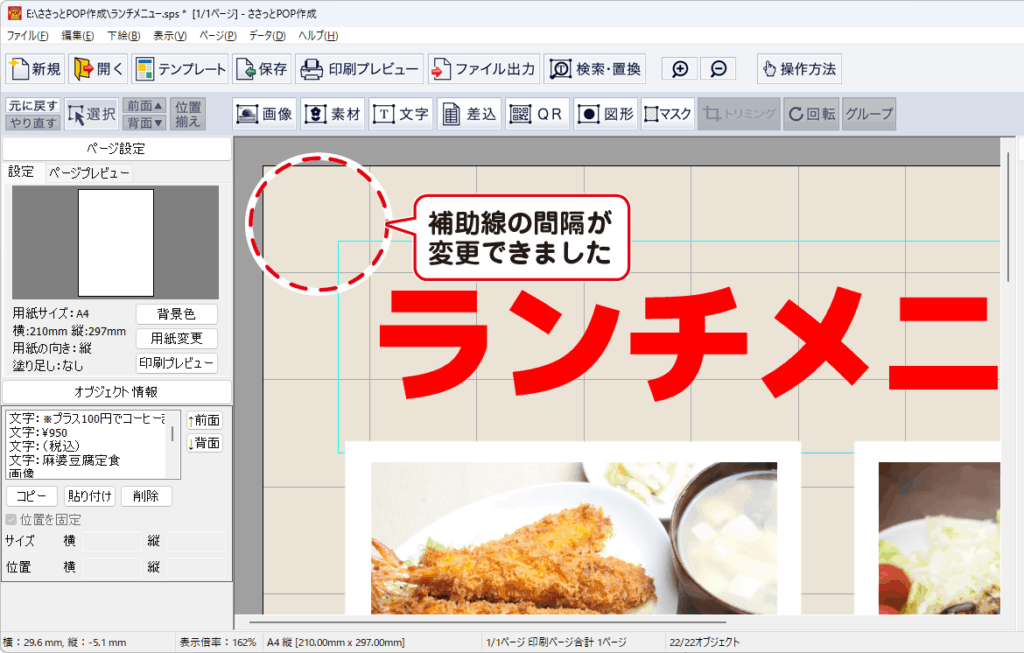
Task: Open the 背面▼ send-backward control
Action: pos(145,123)
